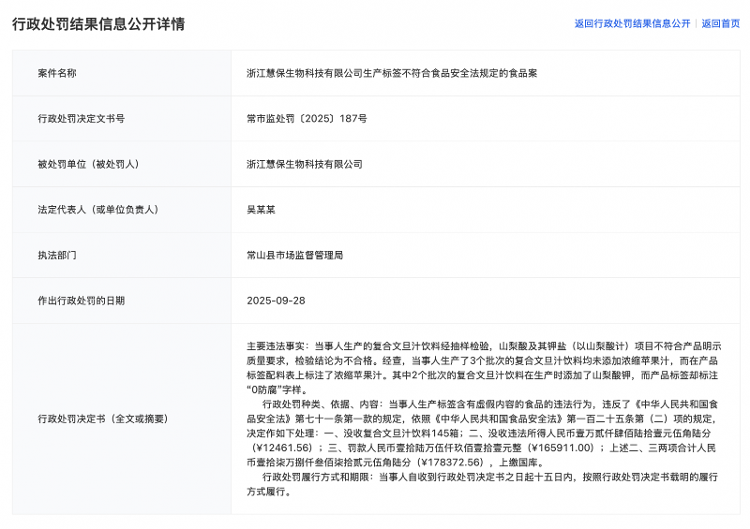750x529 pixels.
Task: Select the page heading 行政处罚结果信息公开详情
Action: pyautogui.click(x=99, y=24)
